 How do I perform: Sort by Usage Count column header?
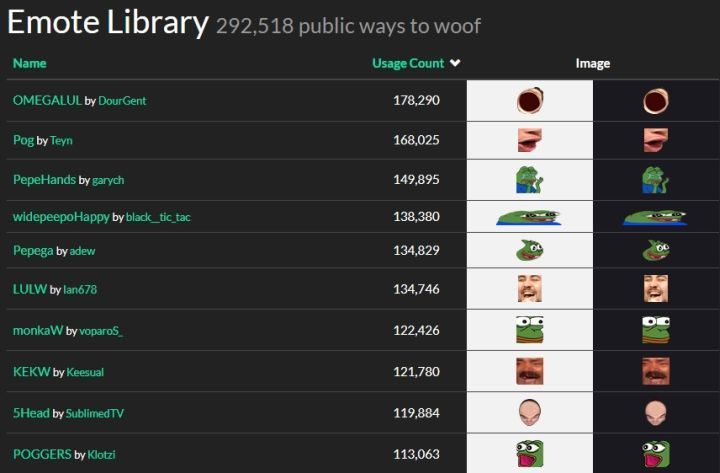(x=408, y=63)
